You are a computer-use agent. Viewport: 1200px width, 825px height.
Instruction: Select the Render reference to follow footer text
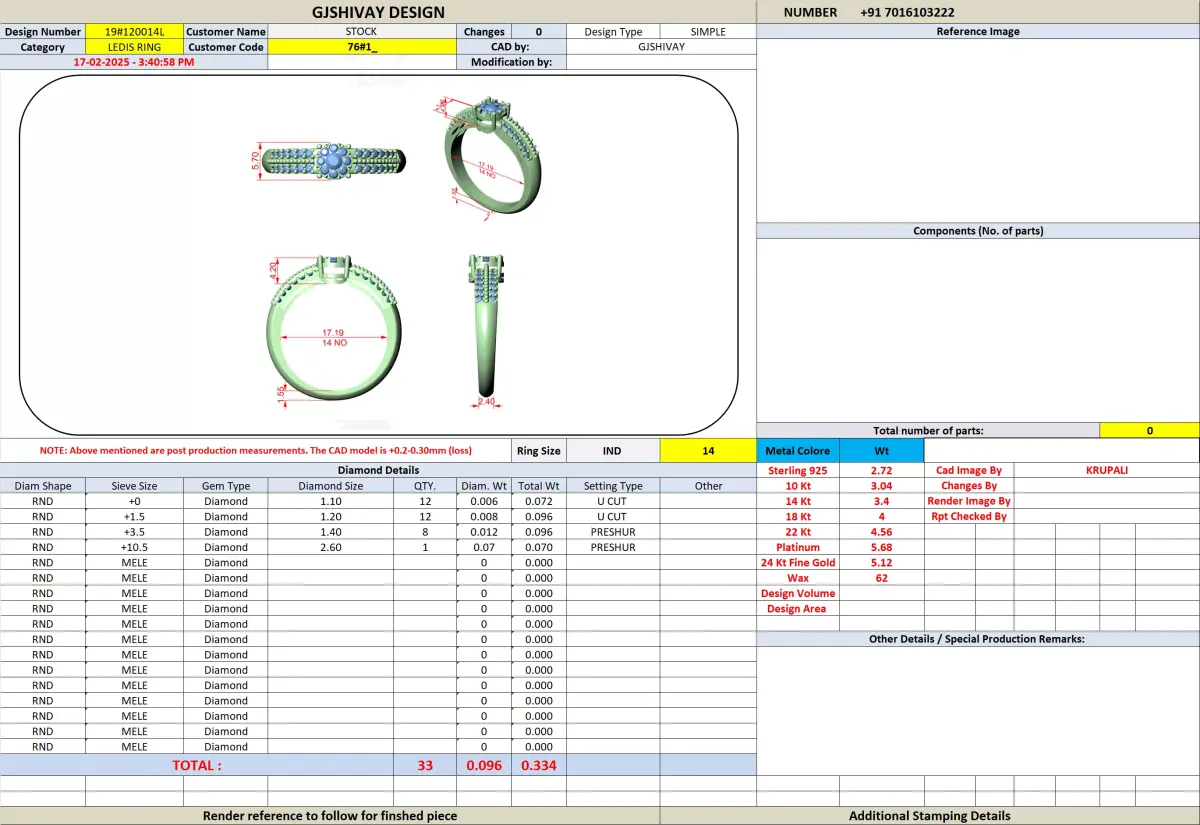click(330, 816)
